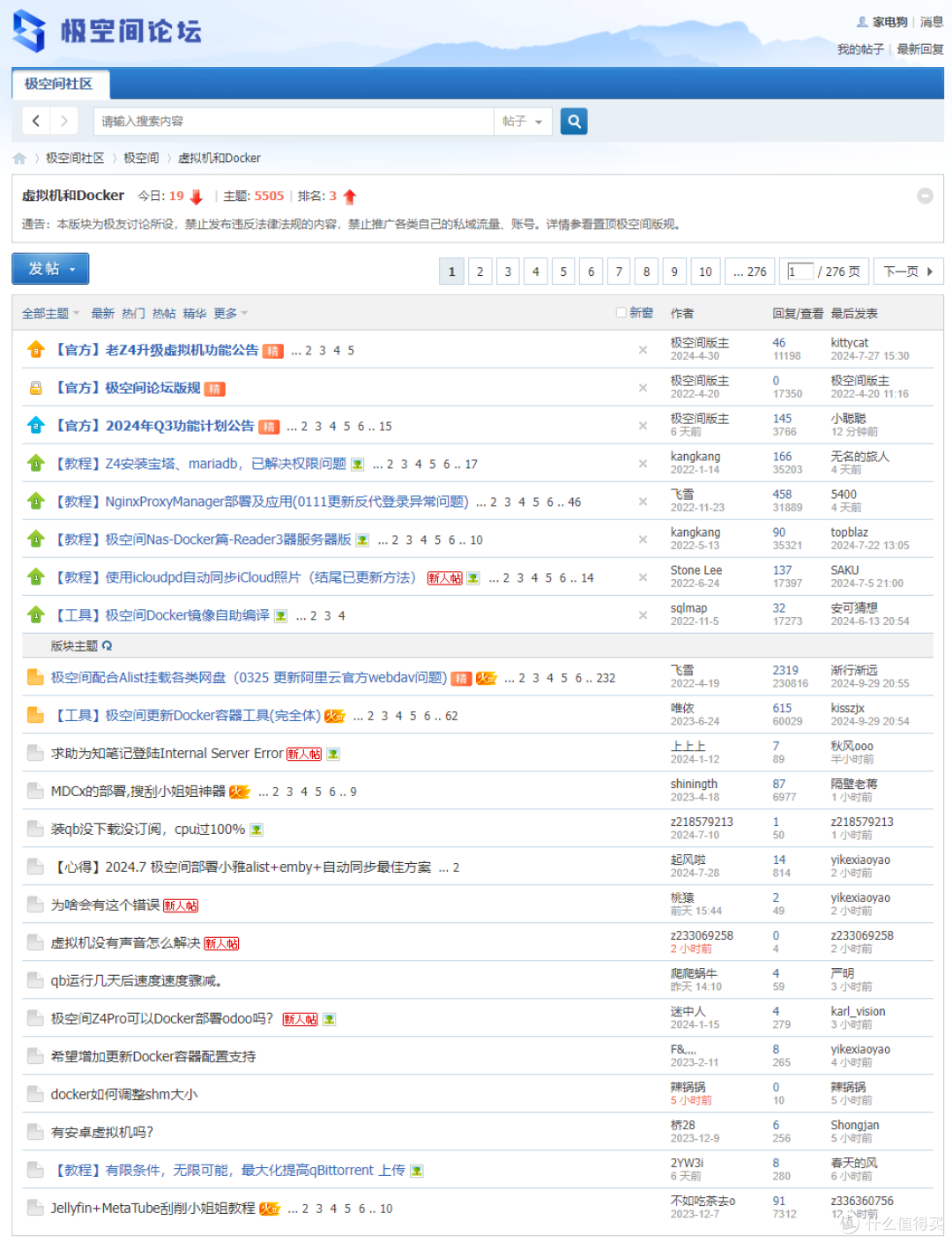Go back with the left arrow
The image size is (952, 1243).
[36, 121]
